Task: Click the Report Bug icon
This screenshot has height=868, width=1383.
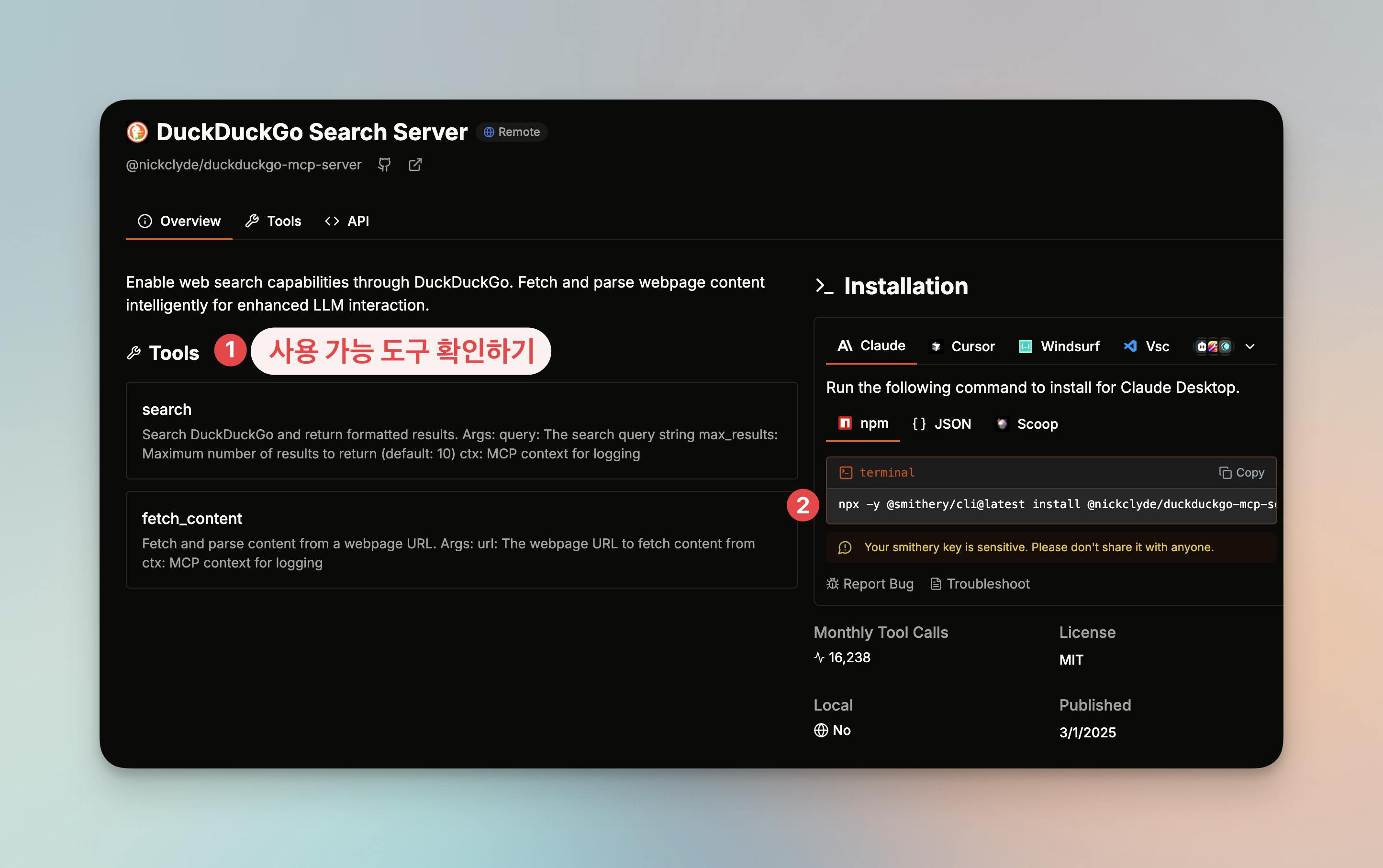Action: [x=833, y=584]
